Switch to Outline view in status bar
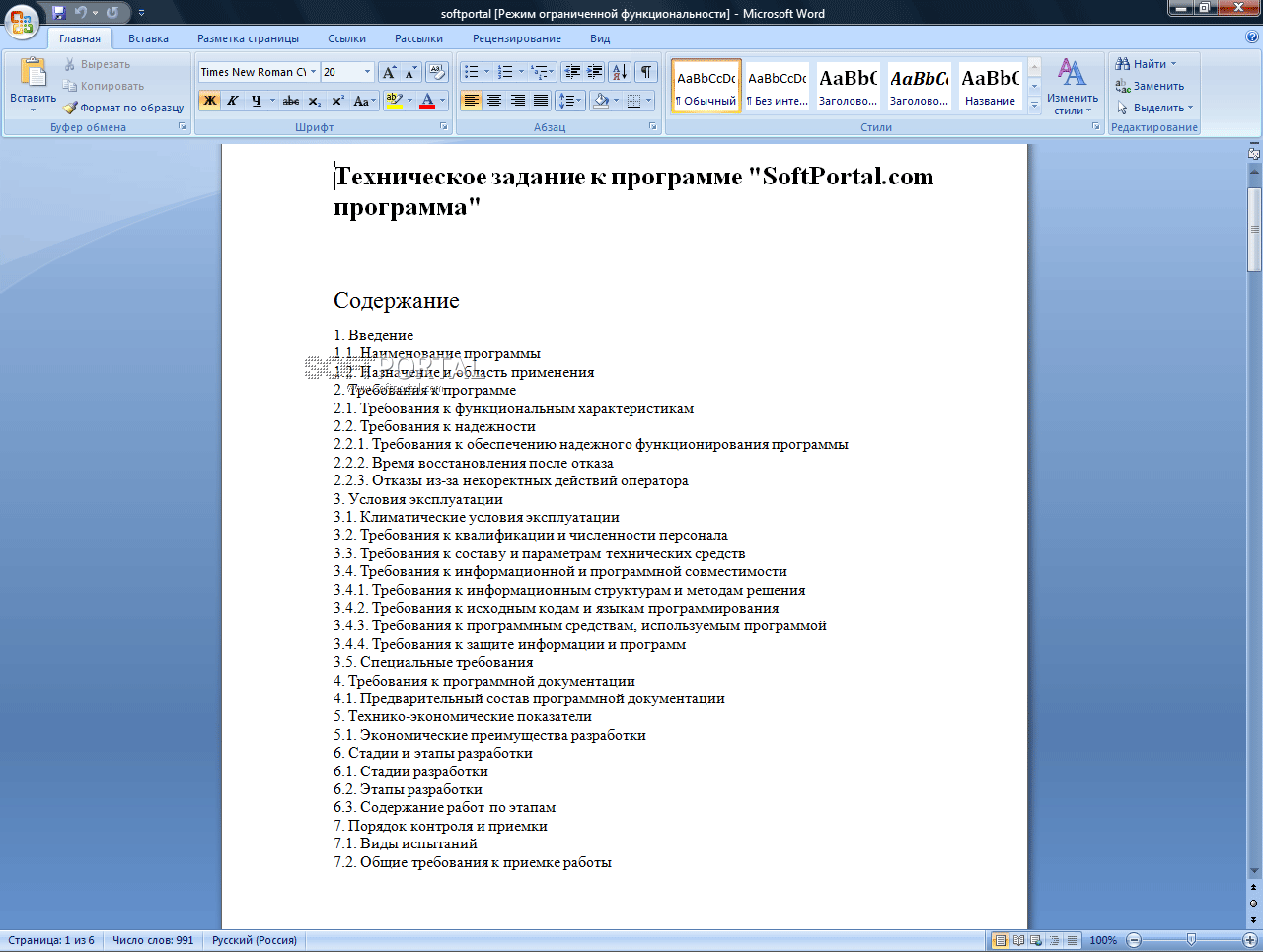 pos(1055,940)
